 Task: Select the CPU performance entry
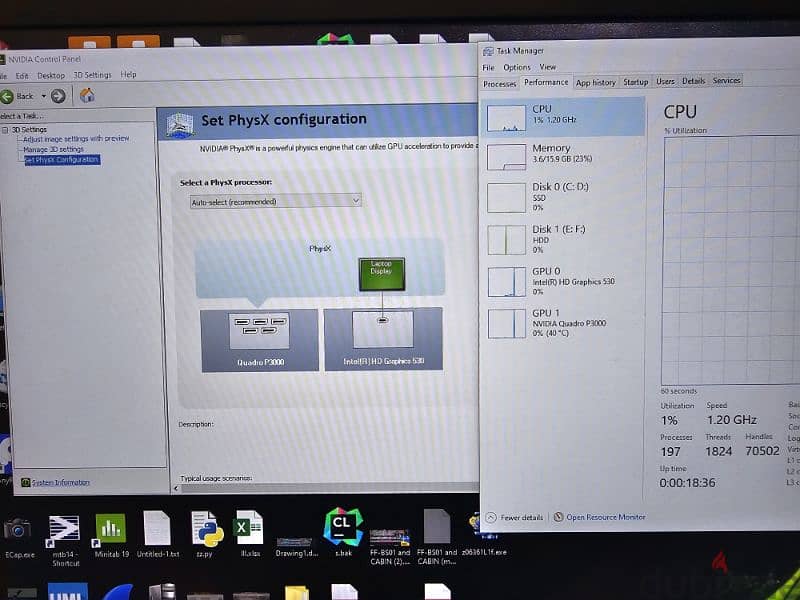(564, 117)
